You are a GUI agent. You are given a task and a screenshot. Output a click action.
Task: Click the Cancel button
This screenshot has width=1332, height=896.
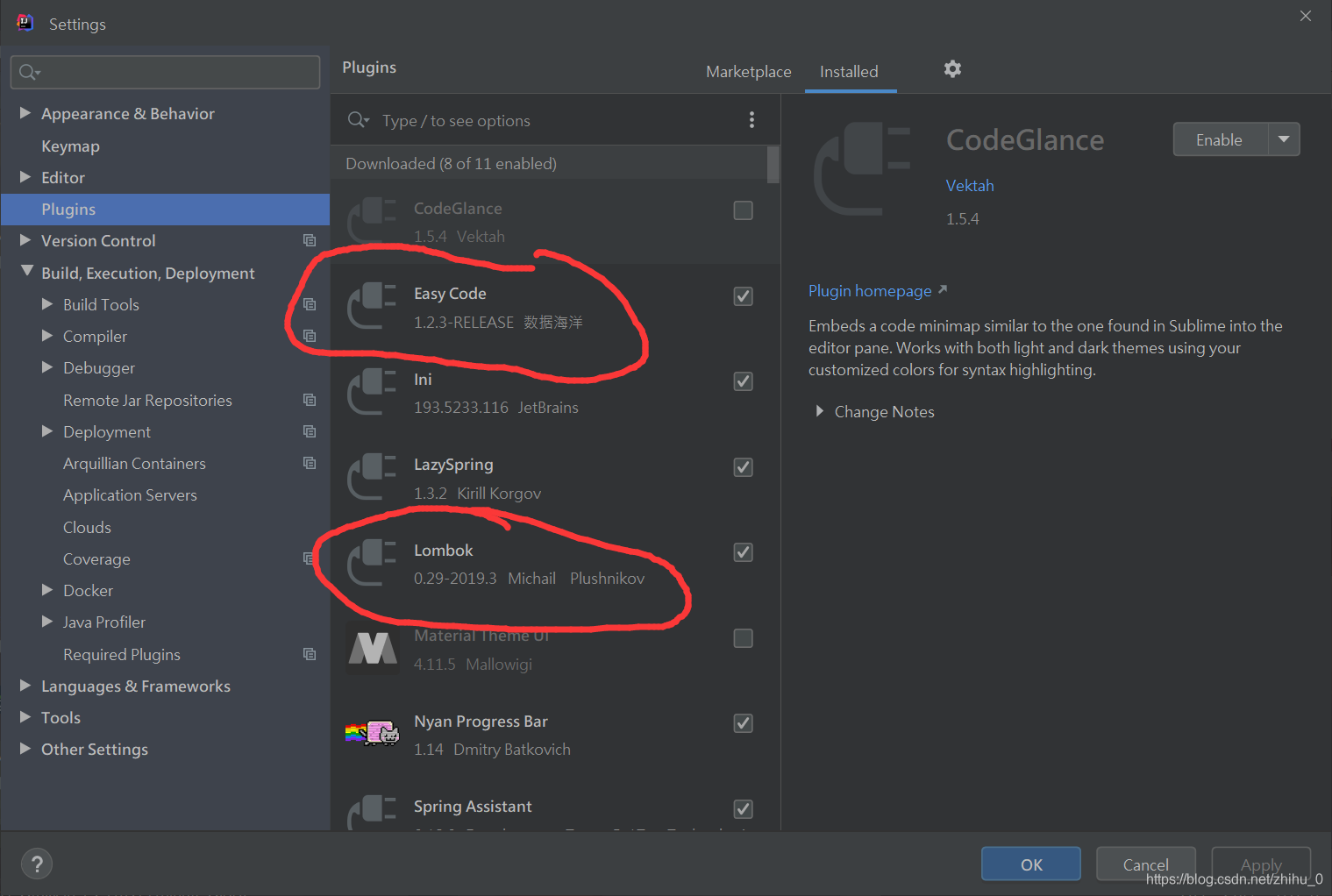pyautogui.click(x=1145, y=864)
